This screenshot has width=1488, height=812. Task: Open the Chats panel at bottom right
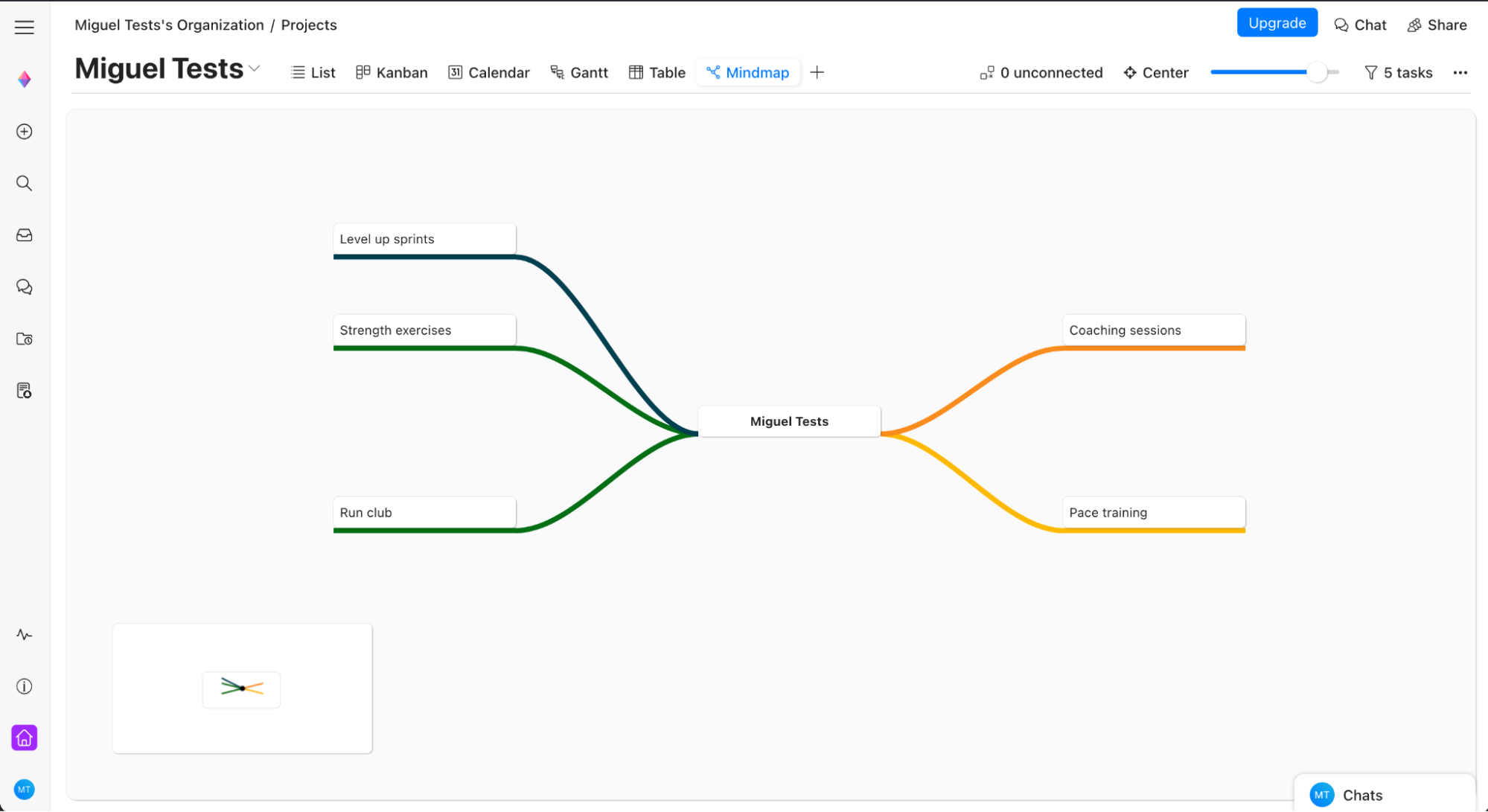tap(1385, 795)
